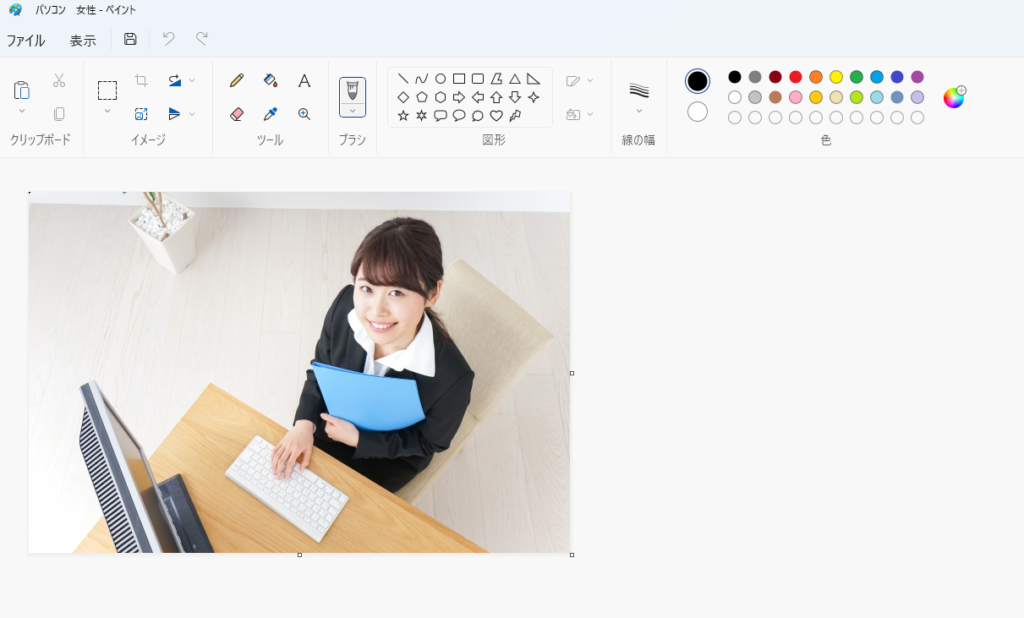The image size is (1024, 618).
Task: Pick the triangle shape
Action: [x=515, y=78]
